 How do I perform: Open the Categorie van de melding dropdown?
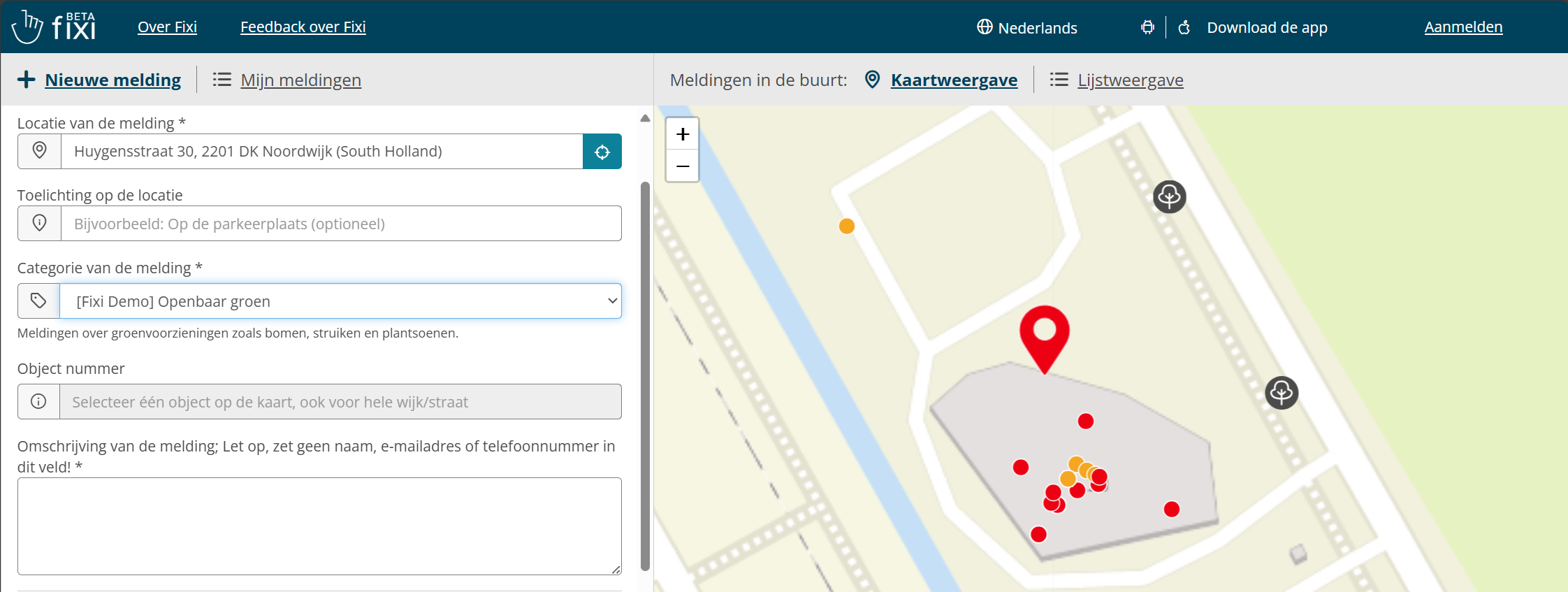point(340,301)
